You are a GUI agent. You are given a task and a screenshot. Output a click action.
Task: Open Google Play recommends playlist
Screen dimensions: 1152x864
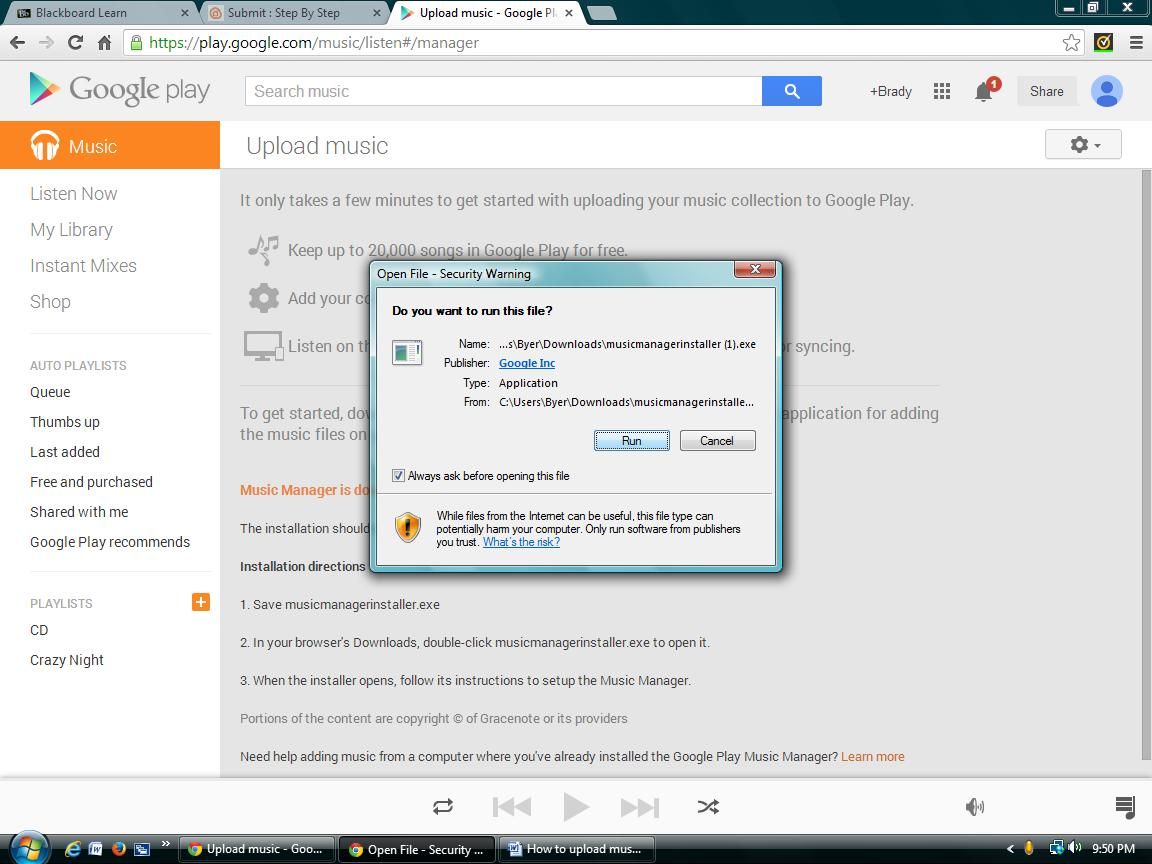[x=109, y=542]
